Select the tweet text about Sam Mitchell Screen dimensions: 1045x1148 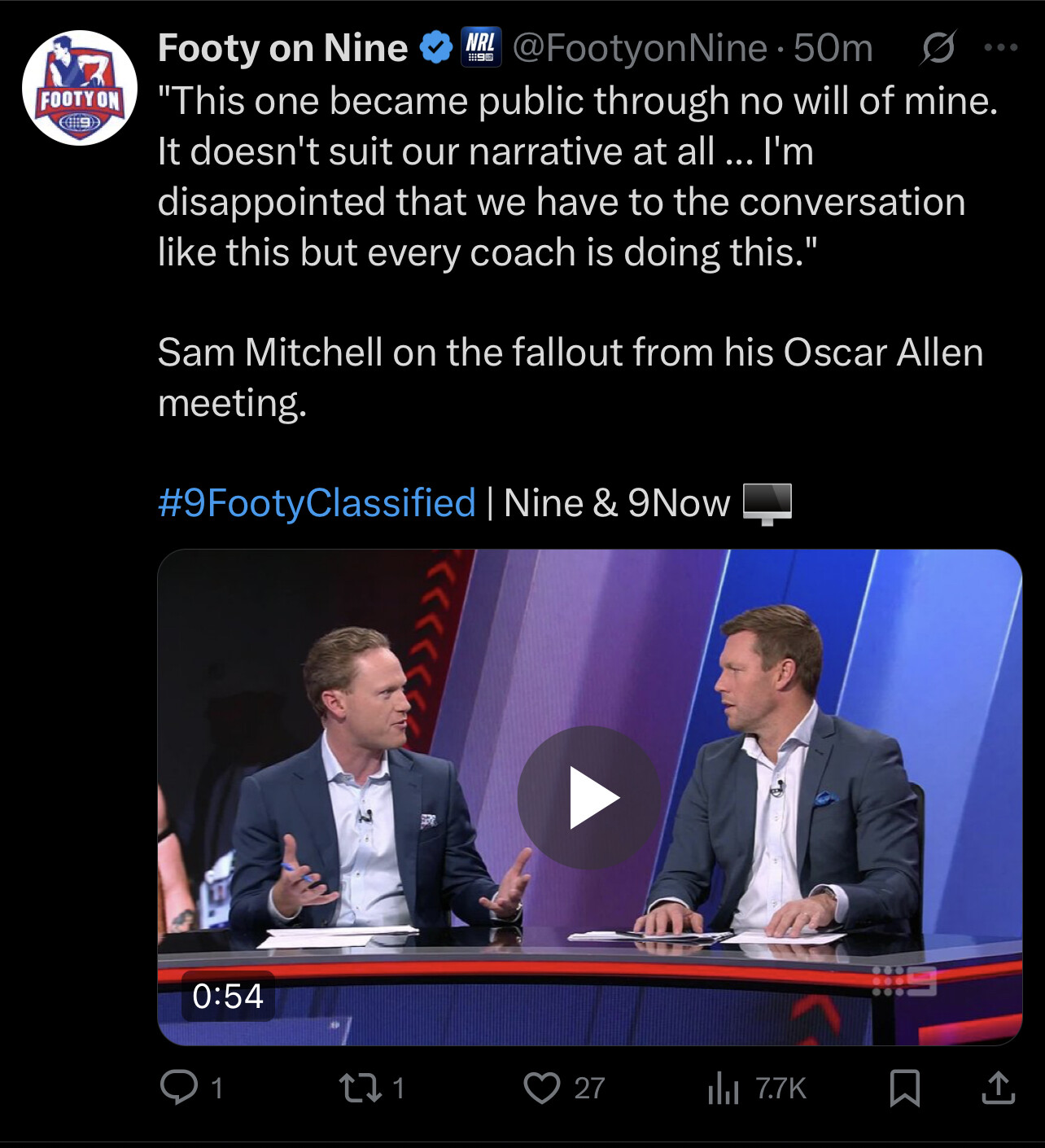point(571,377)
